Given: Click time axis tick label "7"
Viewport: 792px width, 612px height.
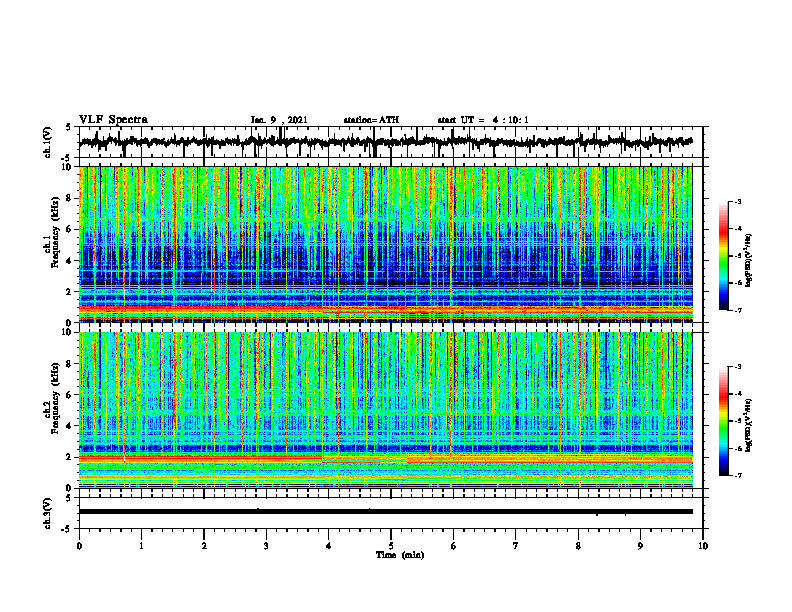Looking at the screenshot, I should point(516,546).
